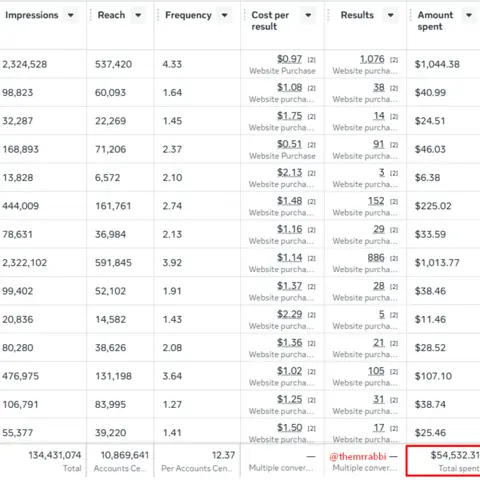Open the Impressions column dropdown arrow
480x480 pixels.
(x=71, y=15)
